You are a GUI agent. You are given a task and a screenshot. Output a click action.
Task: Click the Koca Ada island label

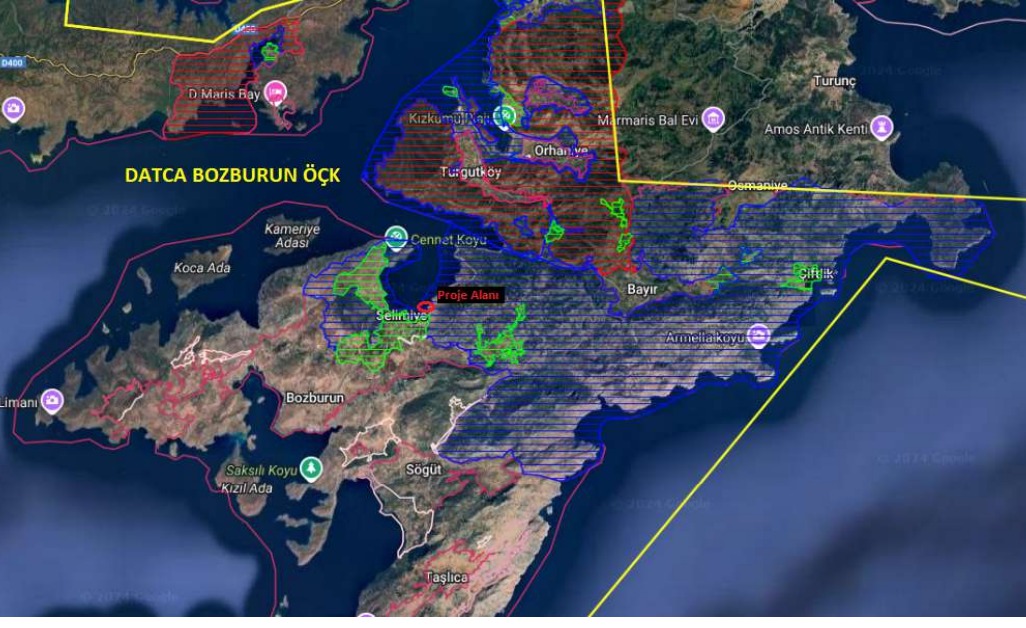tap(202, 268)
